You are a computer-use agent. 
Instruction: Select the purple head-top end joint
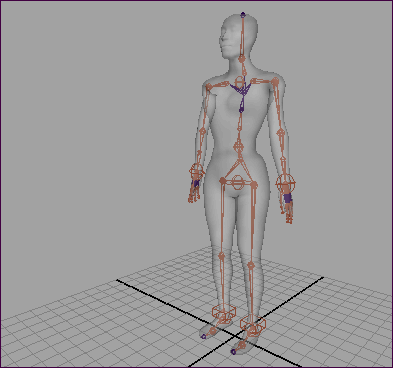[x=243, y=15]
